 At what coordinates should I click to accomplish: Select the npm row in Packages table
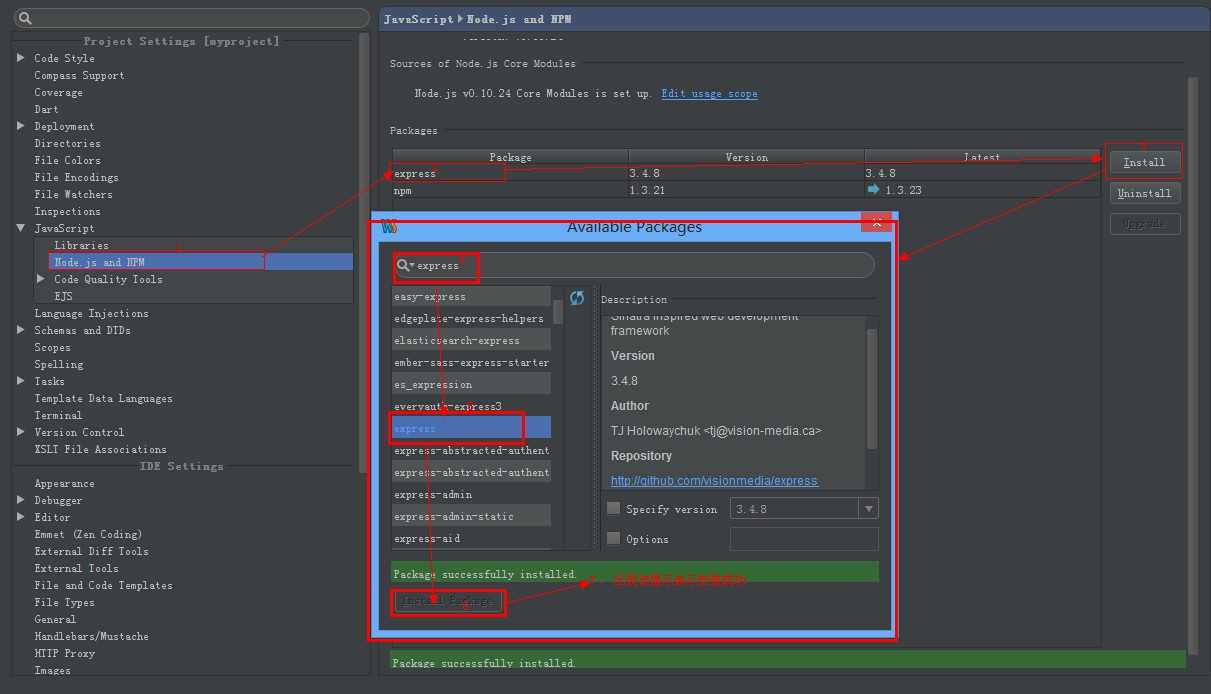point(745,190)
